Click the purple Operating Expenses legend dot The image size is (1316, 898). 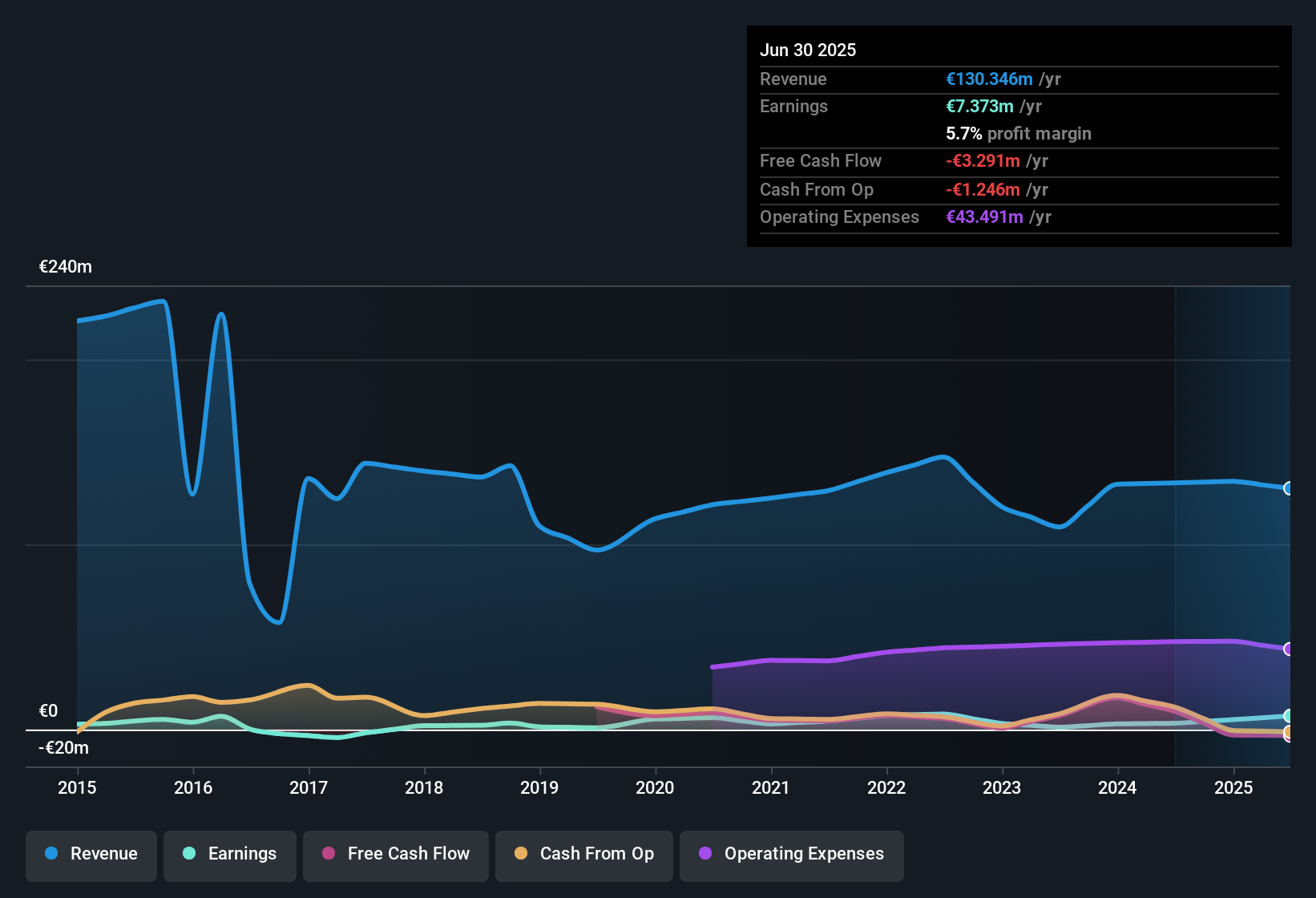click(705, 853)
